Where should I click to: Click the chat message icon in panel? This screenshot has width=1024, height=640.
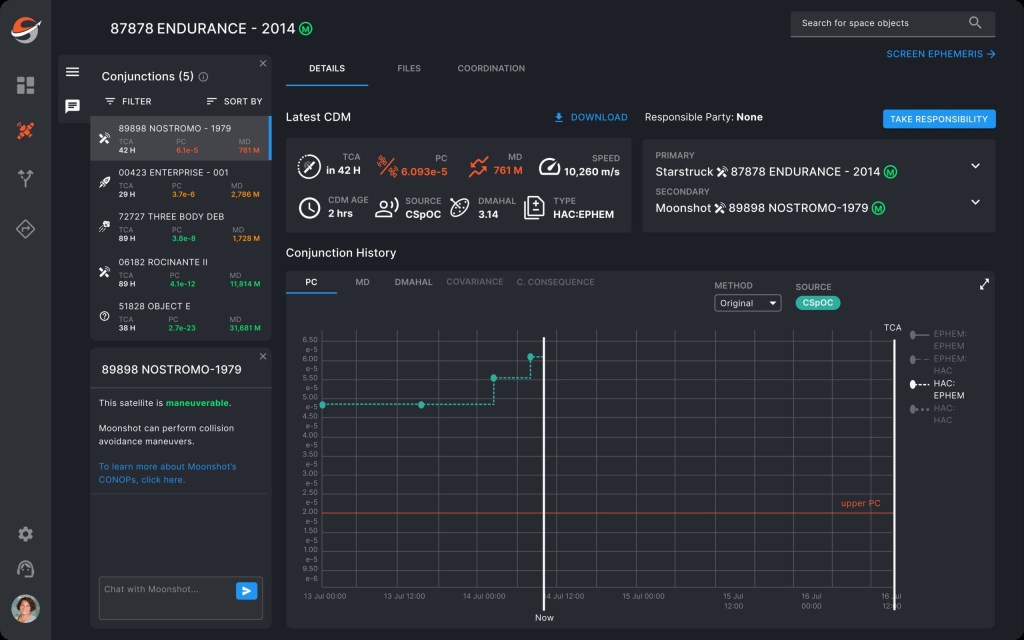pyautogui.click(x=72, y=106)
